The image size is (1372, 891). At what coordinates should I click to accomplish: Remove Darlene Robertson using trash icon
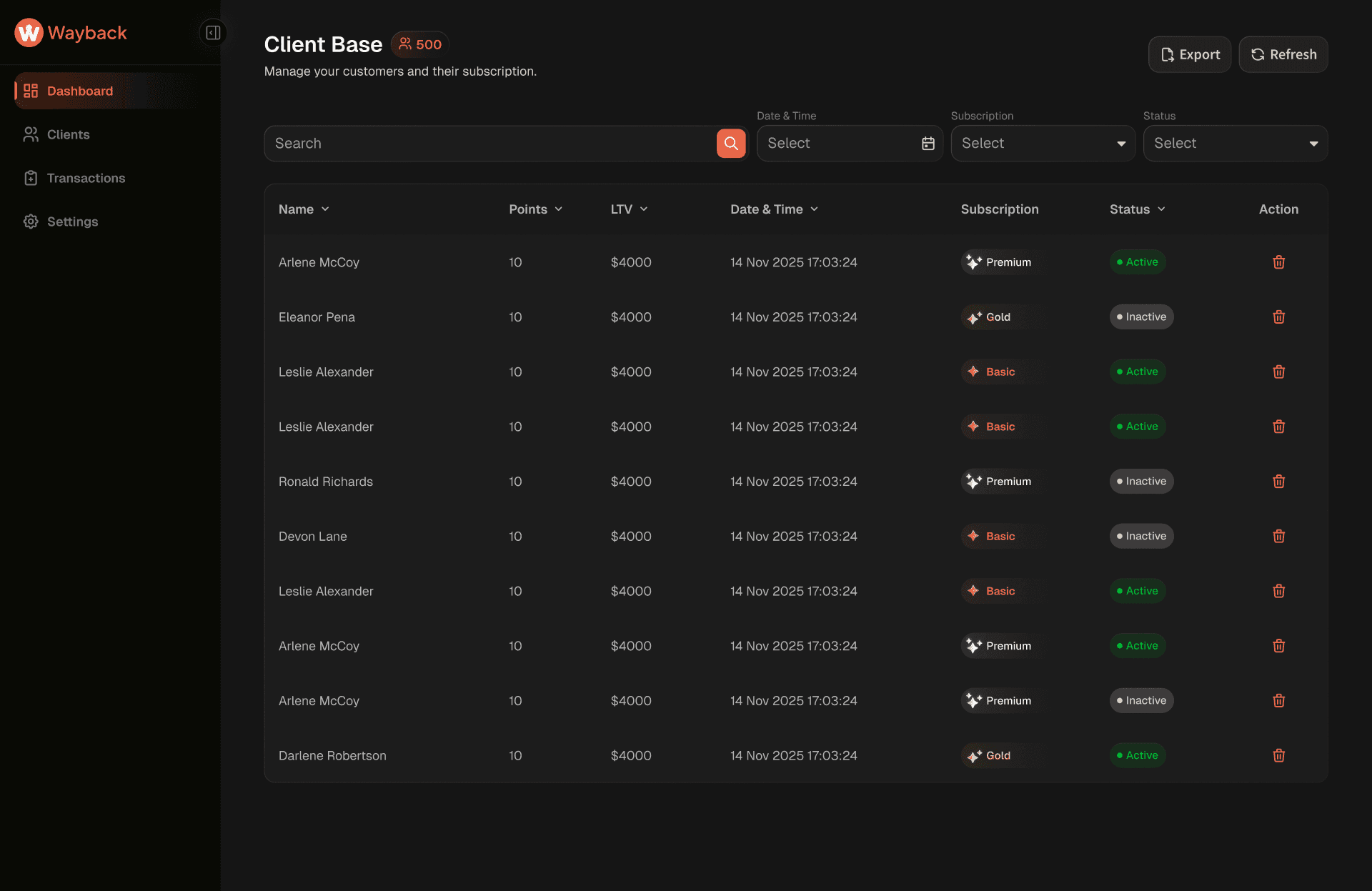(1278, 756)
